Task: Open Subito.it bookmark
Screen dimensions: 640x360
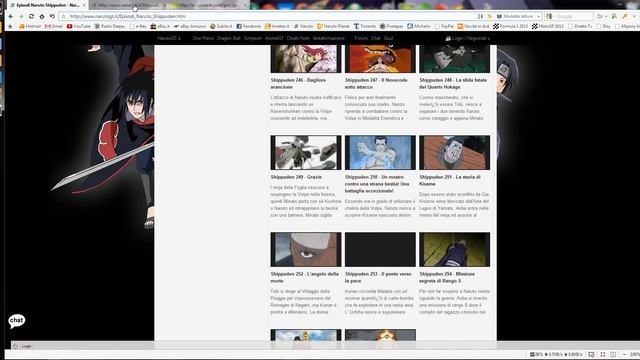Action: coord(221,26)
